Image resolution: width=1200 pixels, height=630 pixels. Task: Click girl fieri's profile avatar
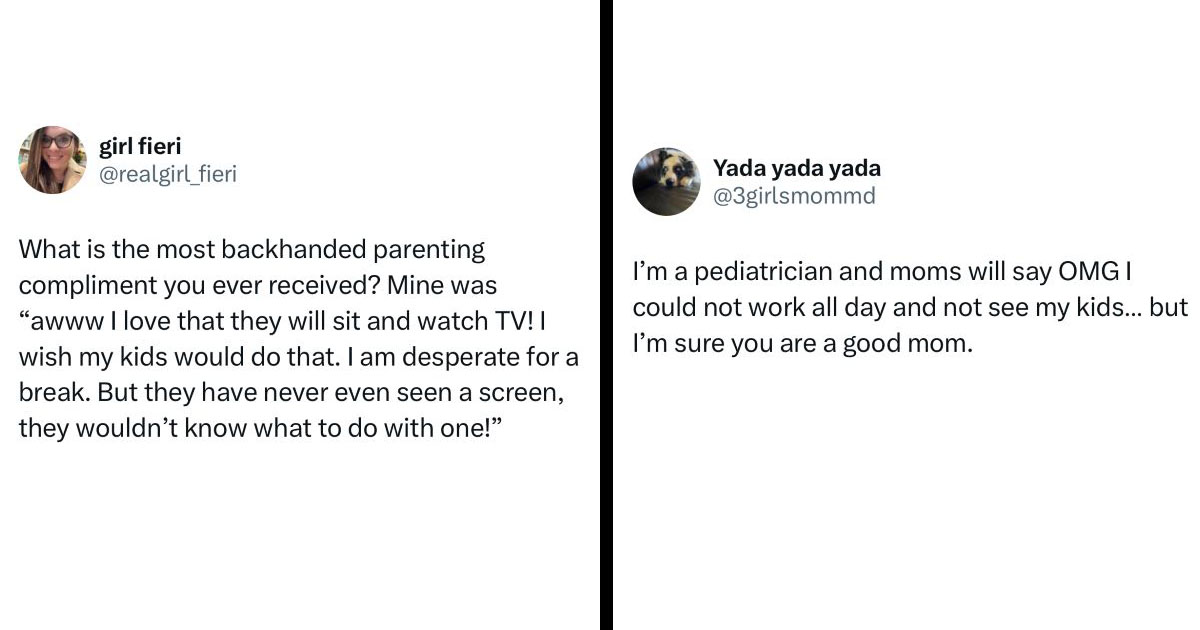pyautogui.click(x=52, y=160)
